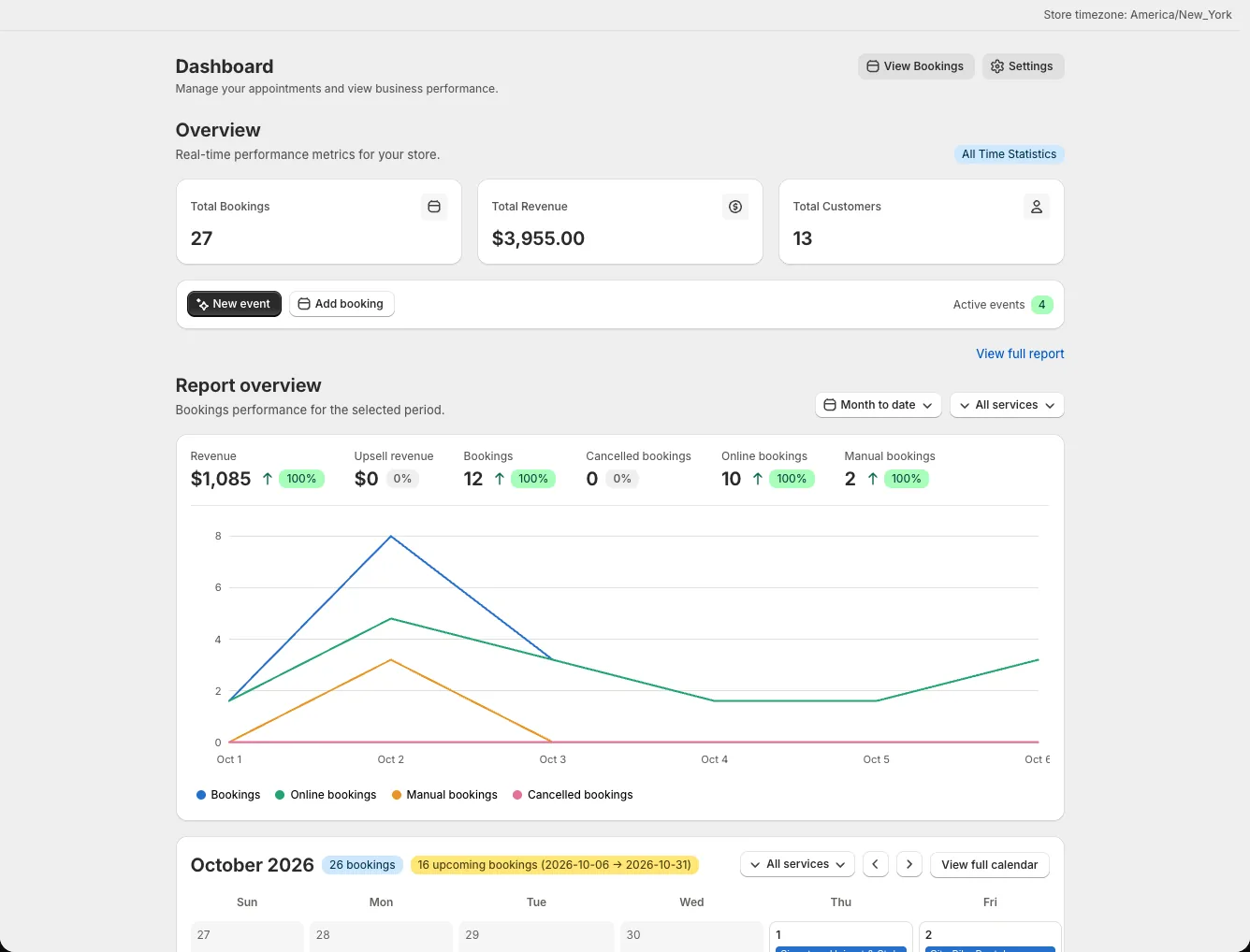Click the Oct 2 chart axis label
The image size is (1250, 952).
coord(391,759)
